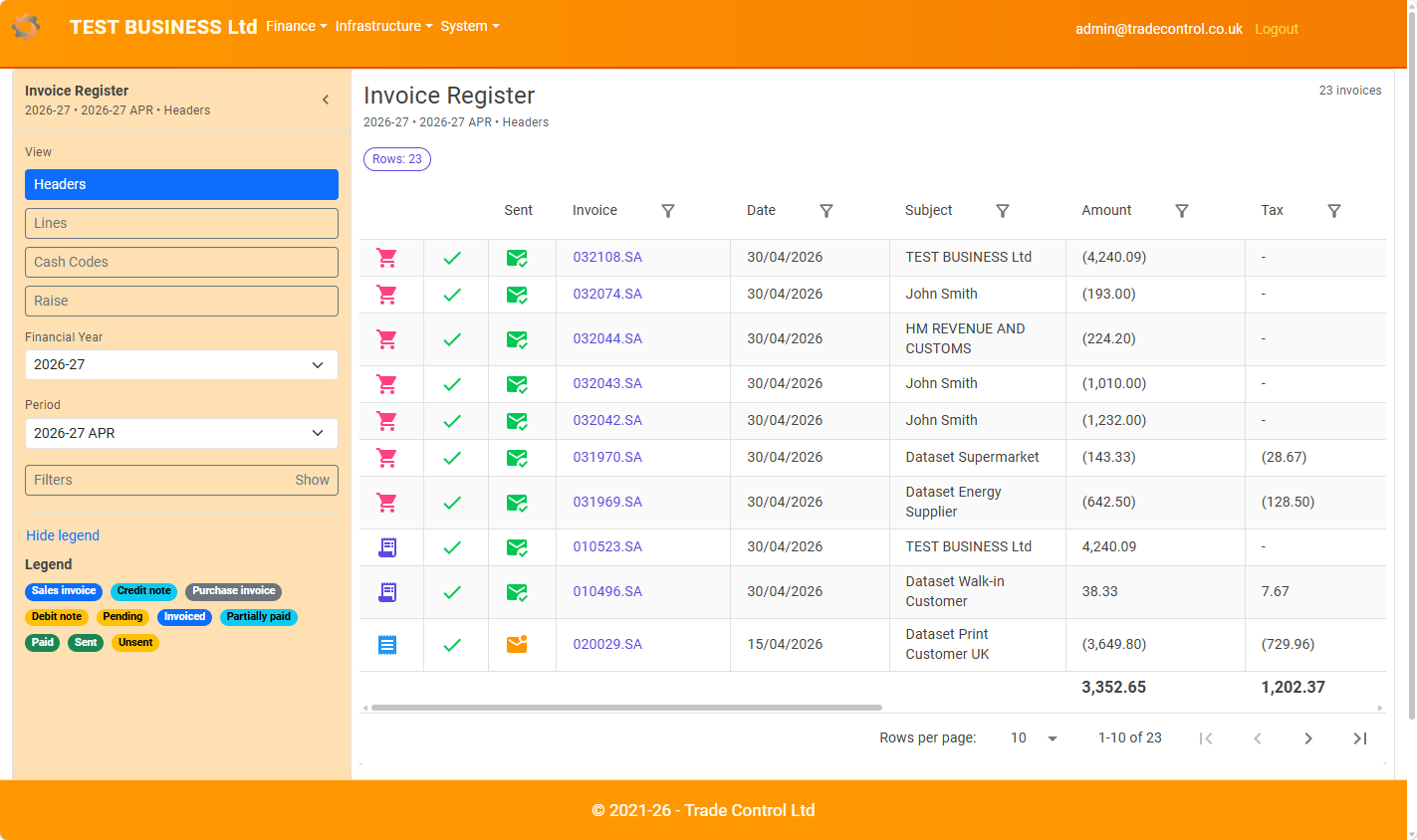Click the Trade Control gear logo

point(27,27)
